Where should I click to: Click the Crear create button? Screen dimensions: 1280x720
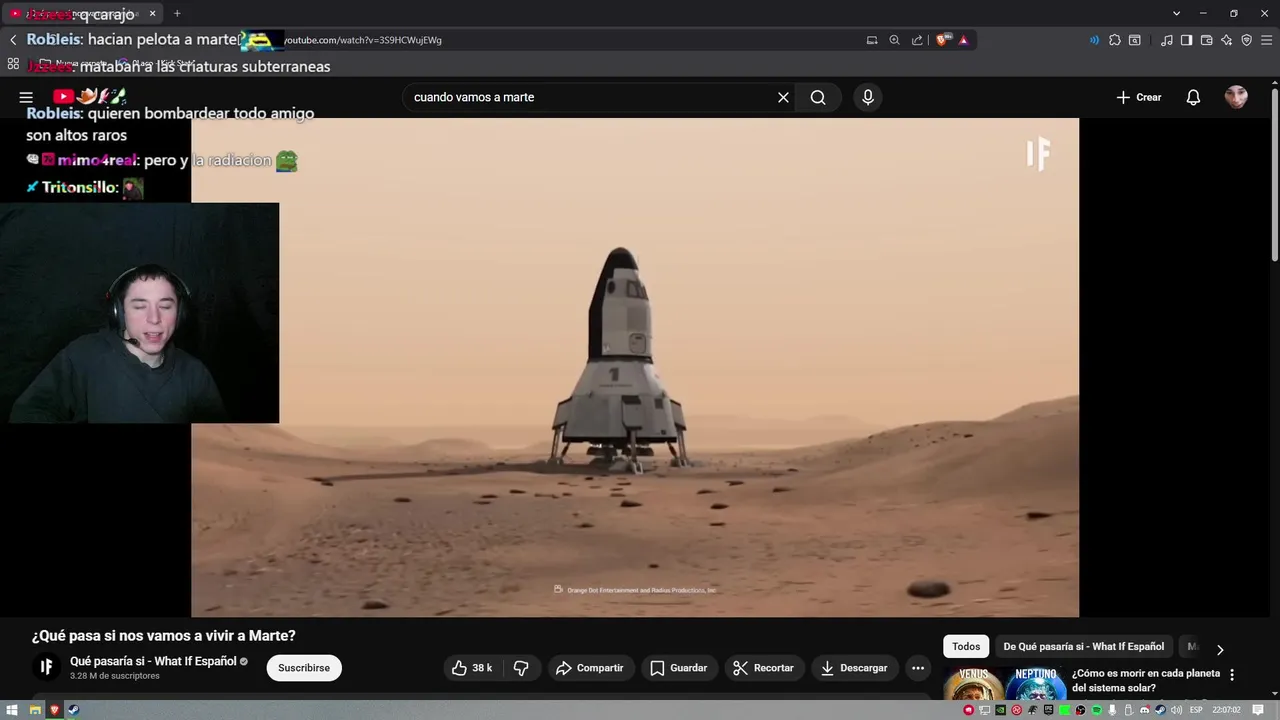point(1139,97)
